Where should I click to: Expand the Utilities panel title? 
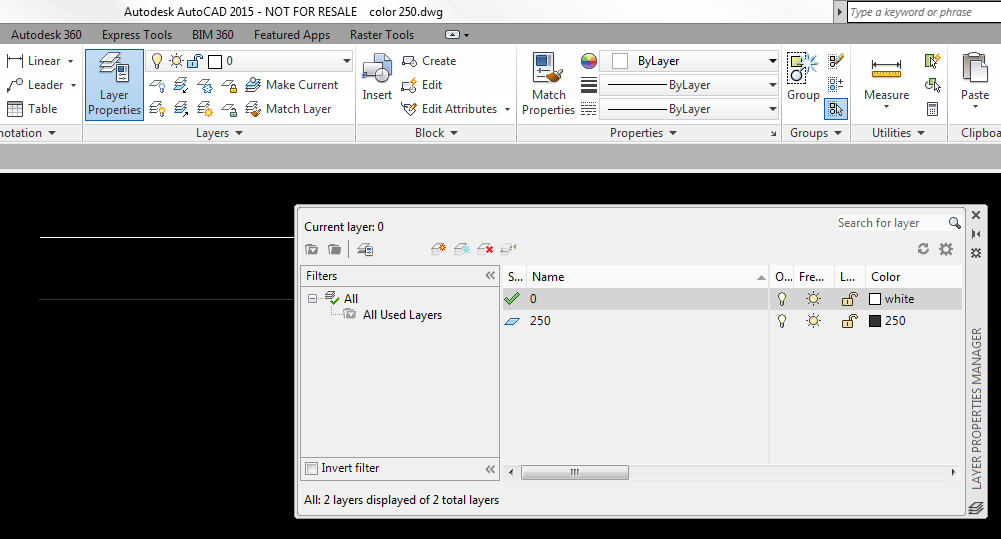click(898, 133)
